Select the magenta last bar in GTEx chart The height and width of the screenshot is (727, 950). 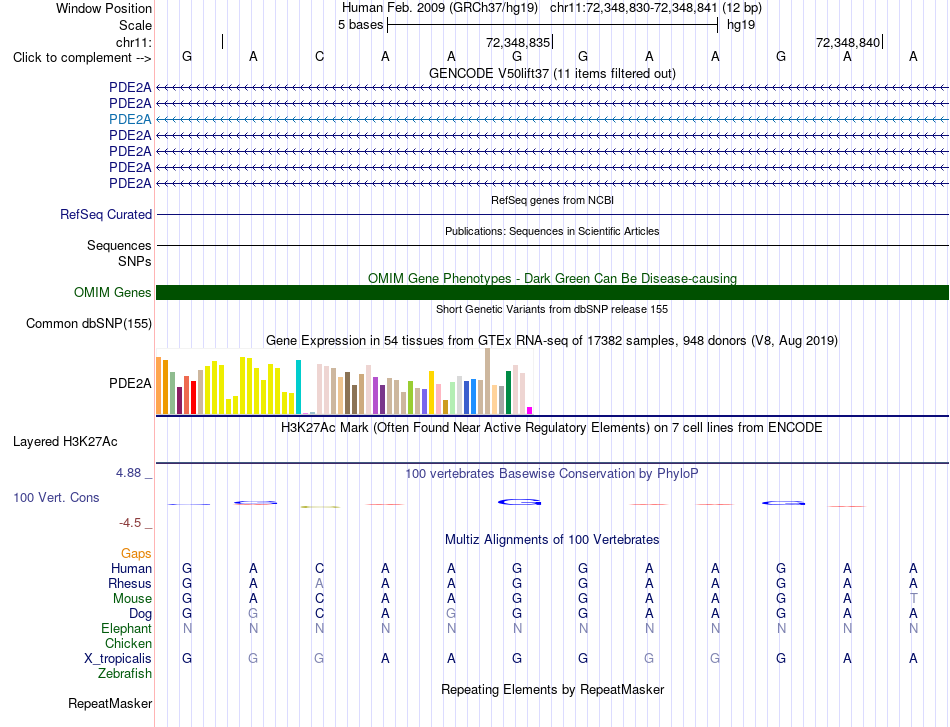tap(530, 411)
